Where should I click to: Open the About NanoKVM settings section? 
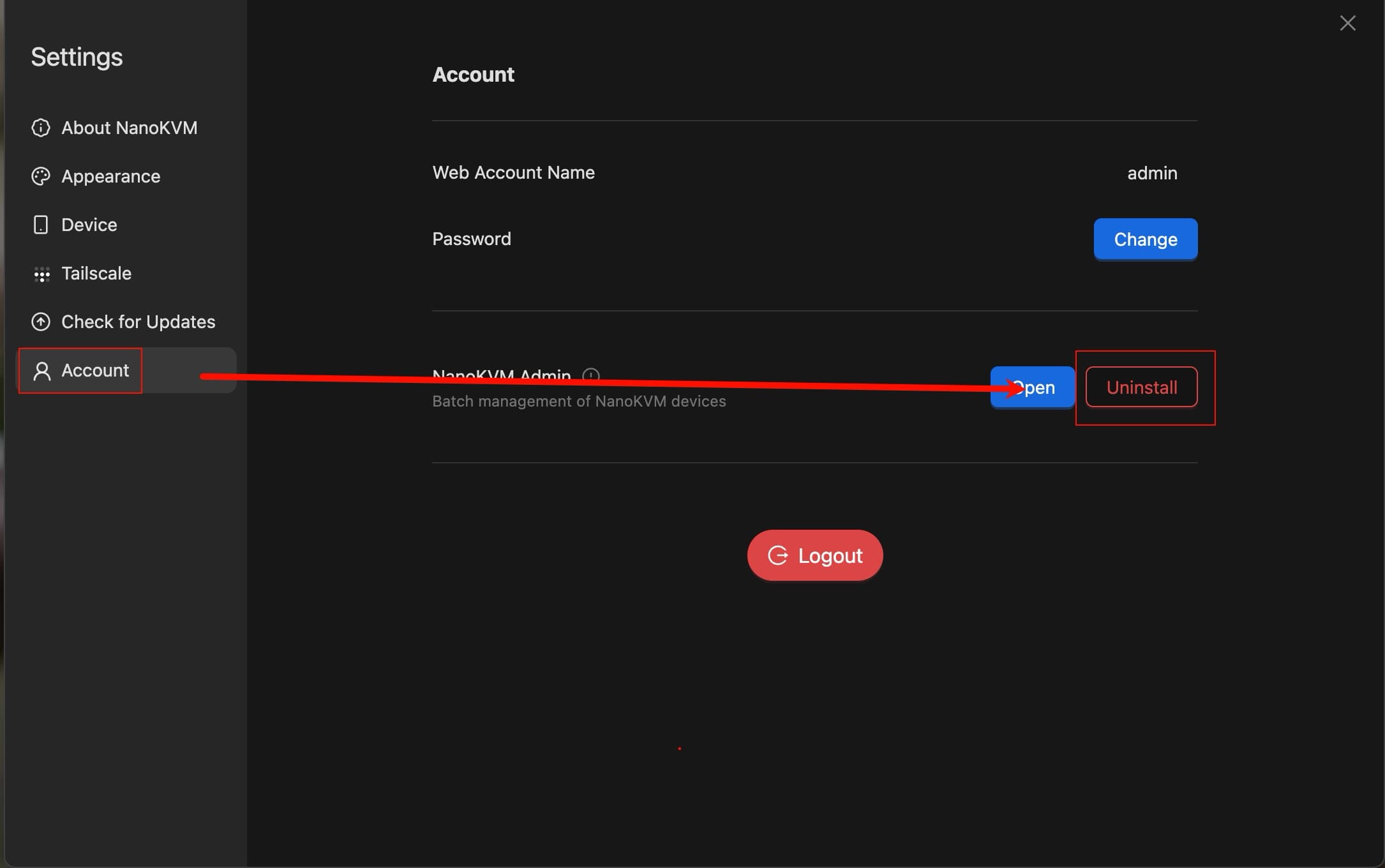[129, 128]
